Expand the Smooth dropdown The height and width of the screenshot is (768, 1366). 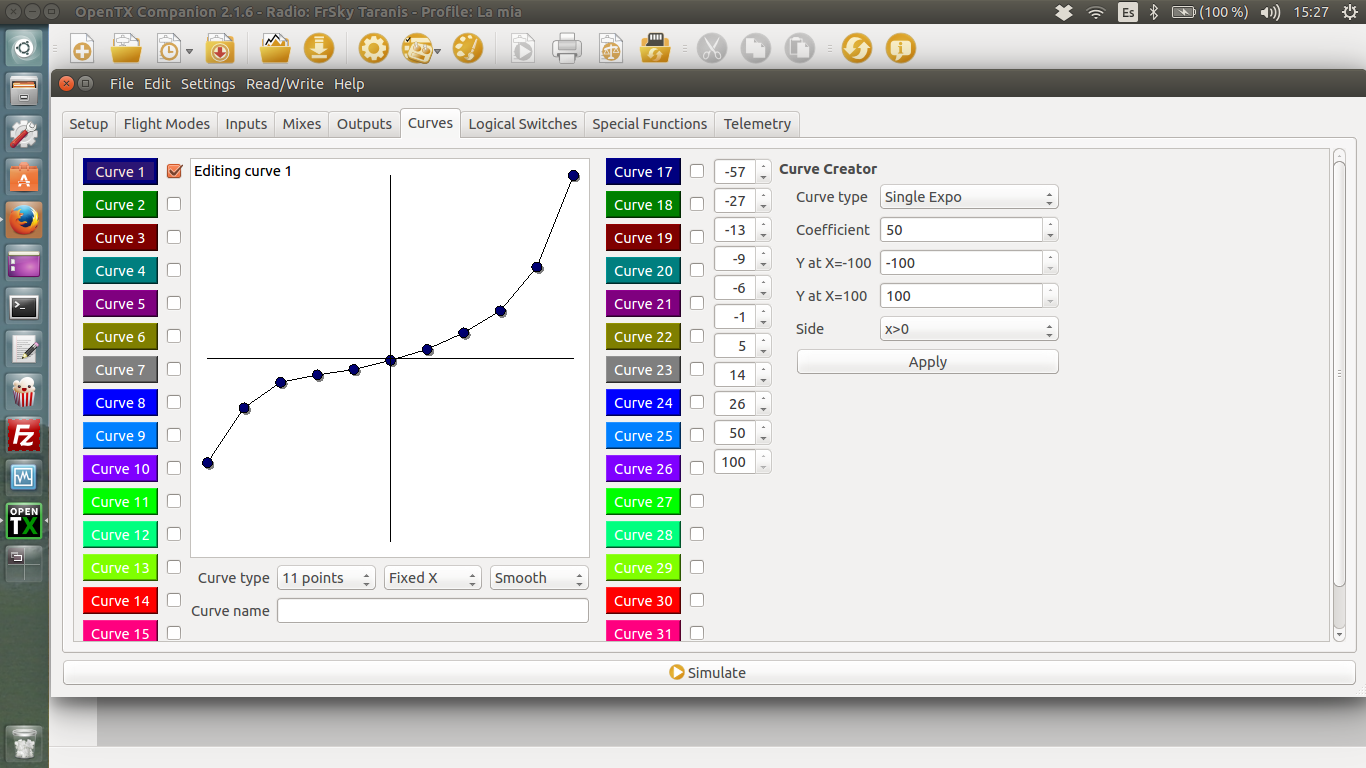click(538, 578)
